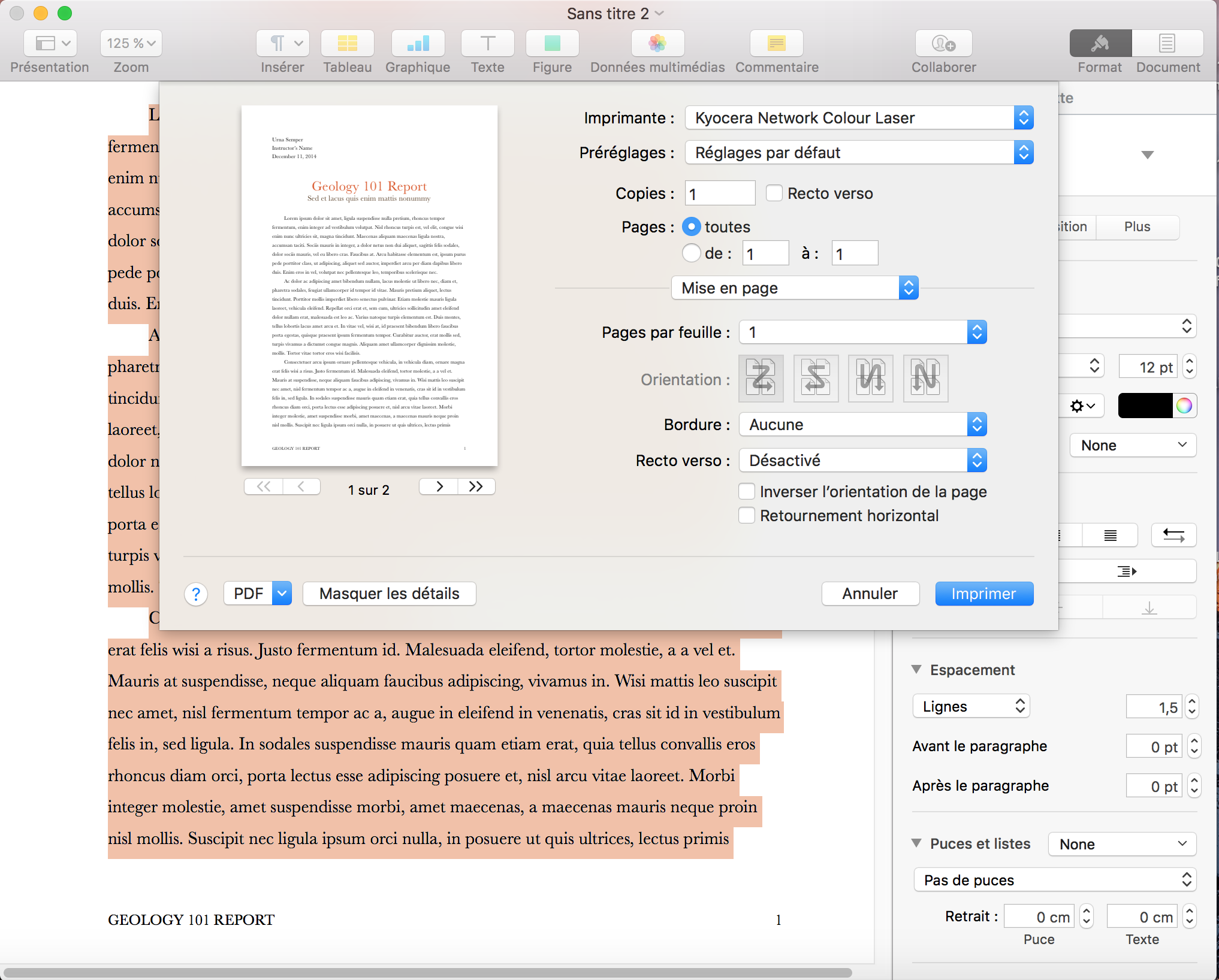Select the toutes pages radio button
Image resolution: width=1219 pixels, height=980 pixels.
pos(692,226)
